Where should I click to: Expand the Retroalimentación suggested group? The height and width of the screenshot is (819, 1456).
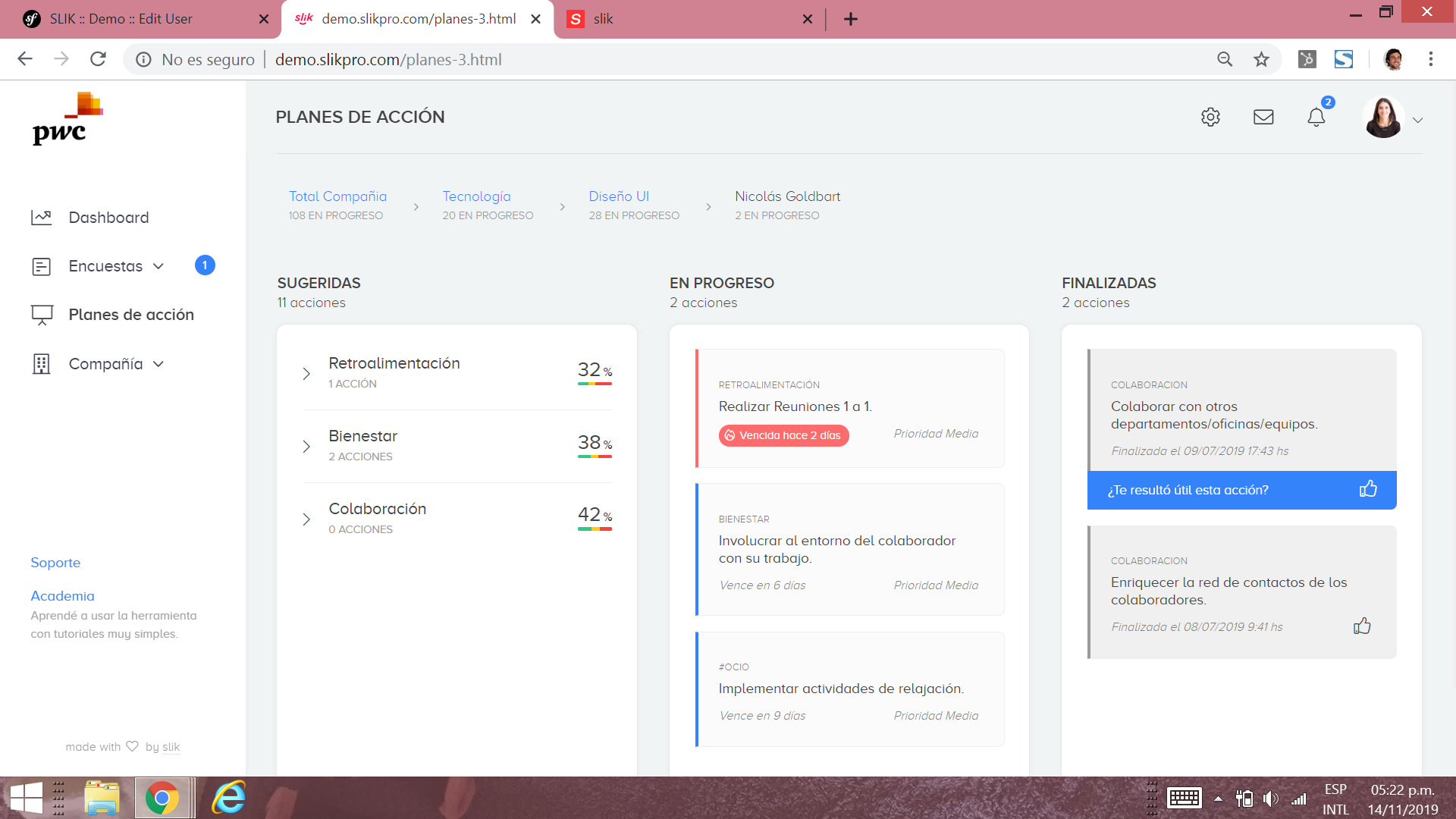click(306, 374)
